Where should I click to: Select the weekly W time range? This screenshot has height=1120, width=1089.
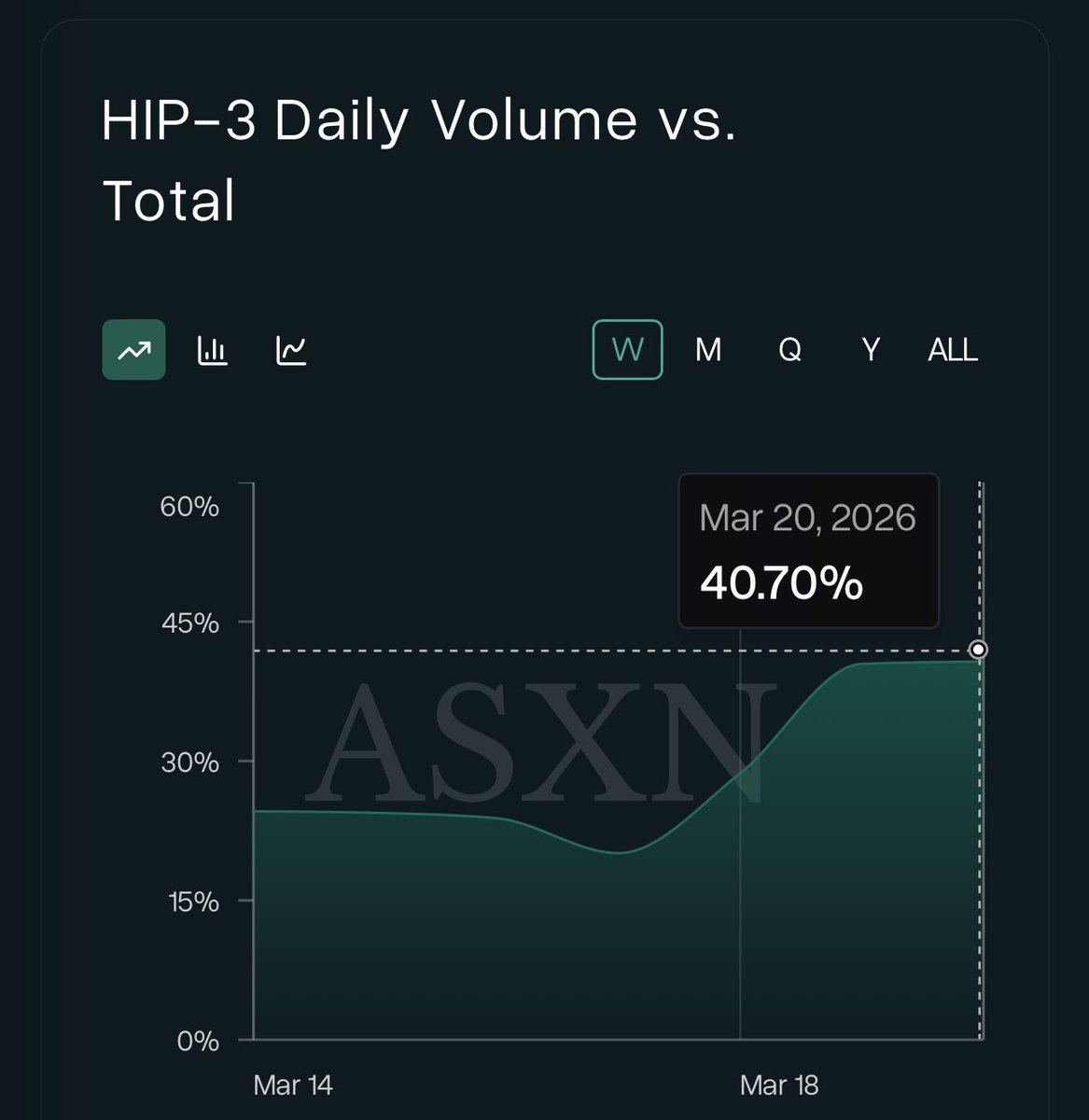click(627, 350)
